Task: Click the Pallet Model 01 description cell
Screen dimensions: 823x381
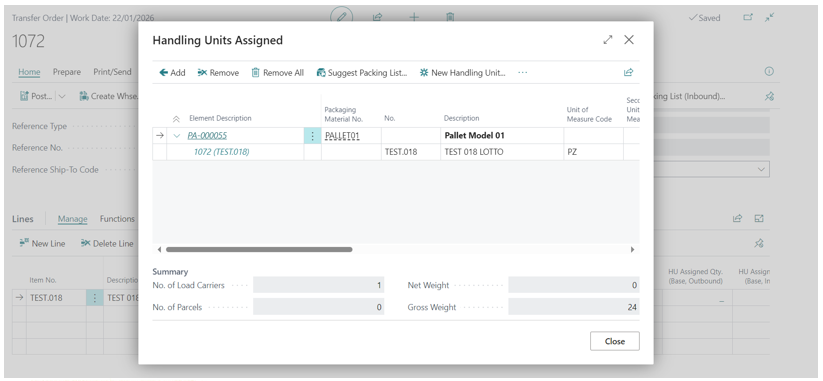Action: click(502, 136)
